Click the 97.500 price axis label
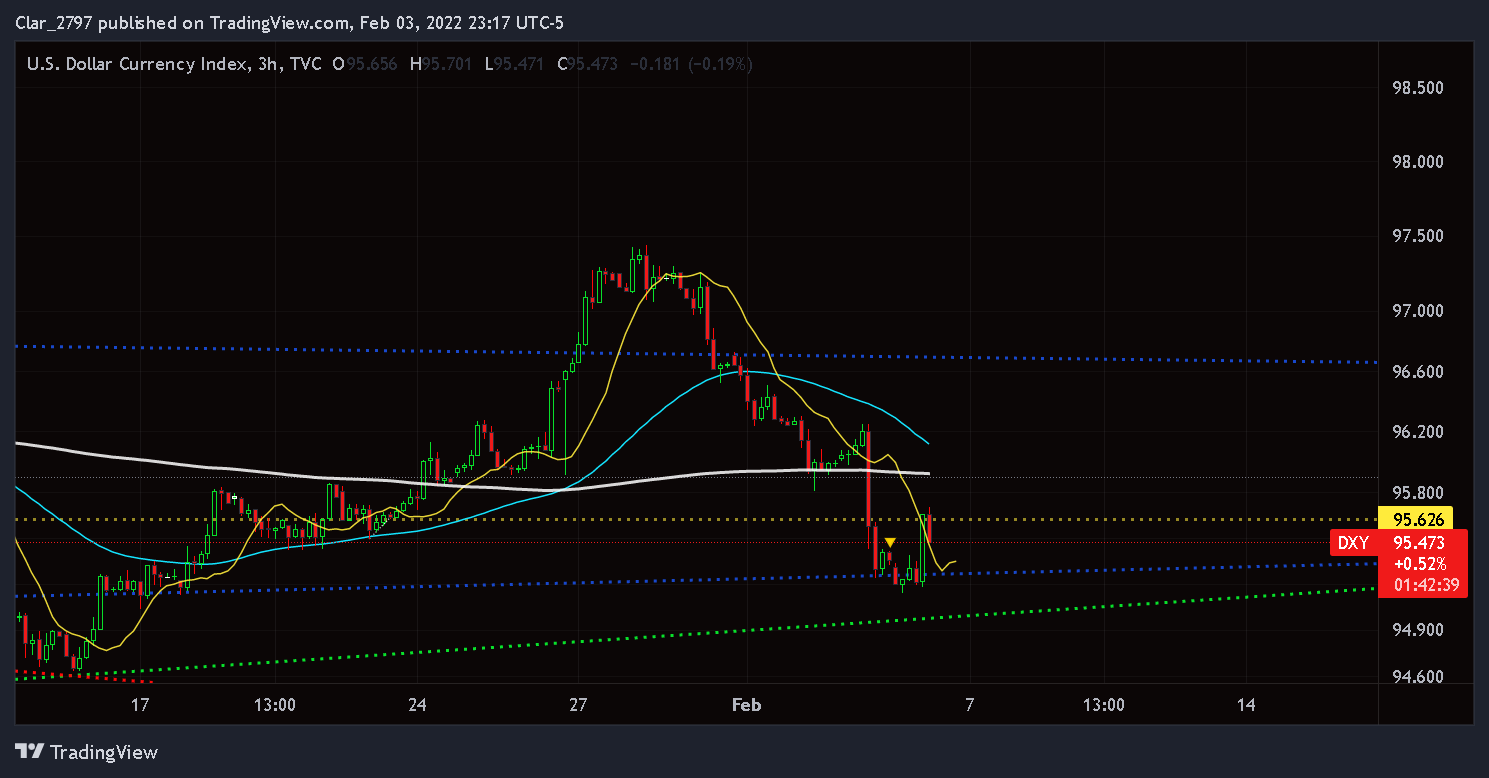This screenshot has width=1489, height=778. pos(1417,236)
